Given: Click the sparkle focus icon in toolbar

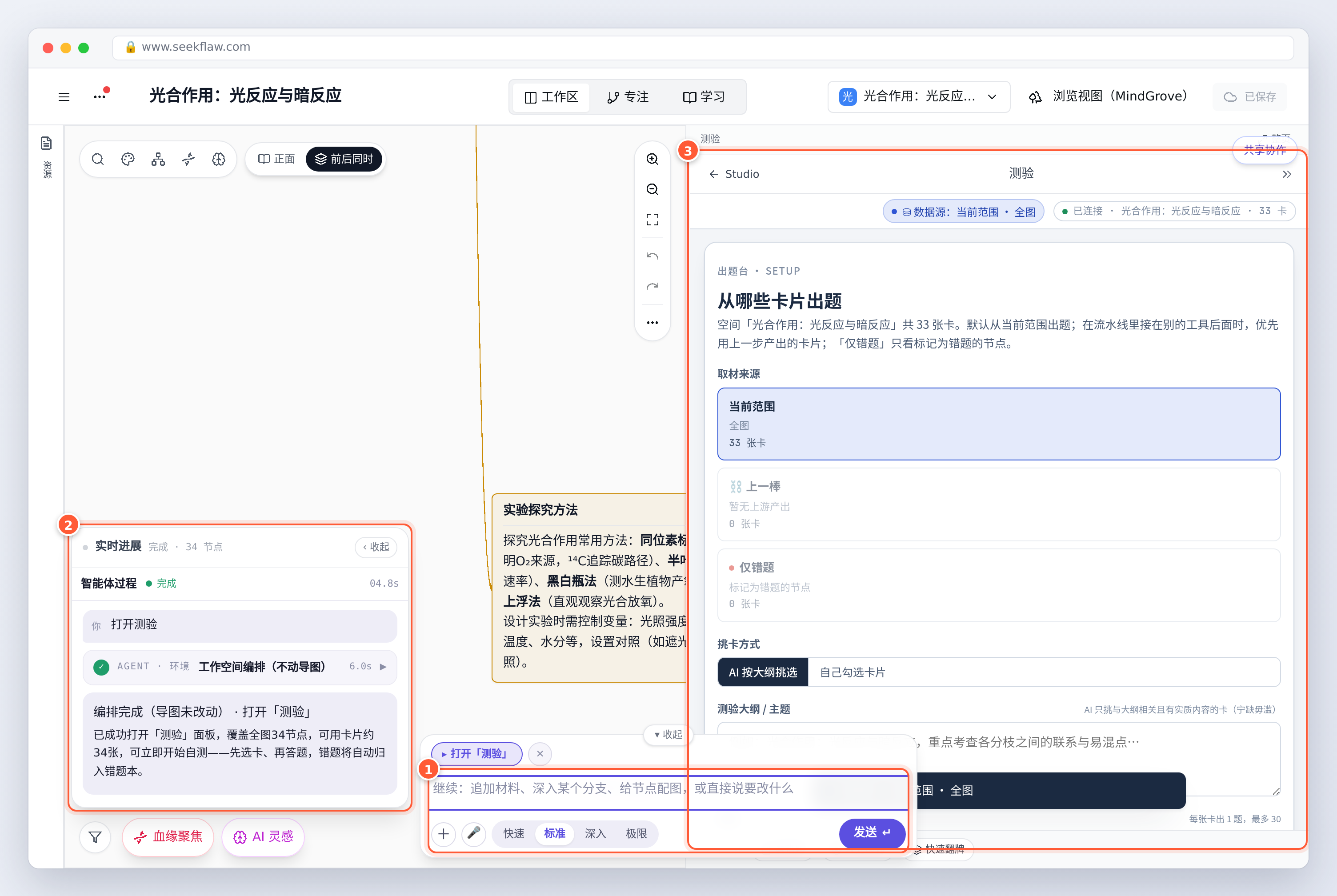Looking at the screenshot, I should coord(188,160).
